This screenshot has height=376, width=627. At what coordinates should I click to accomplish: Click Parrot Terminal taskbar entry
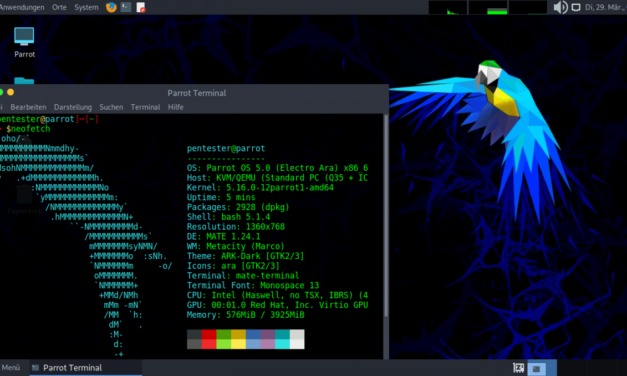(86, 368)
